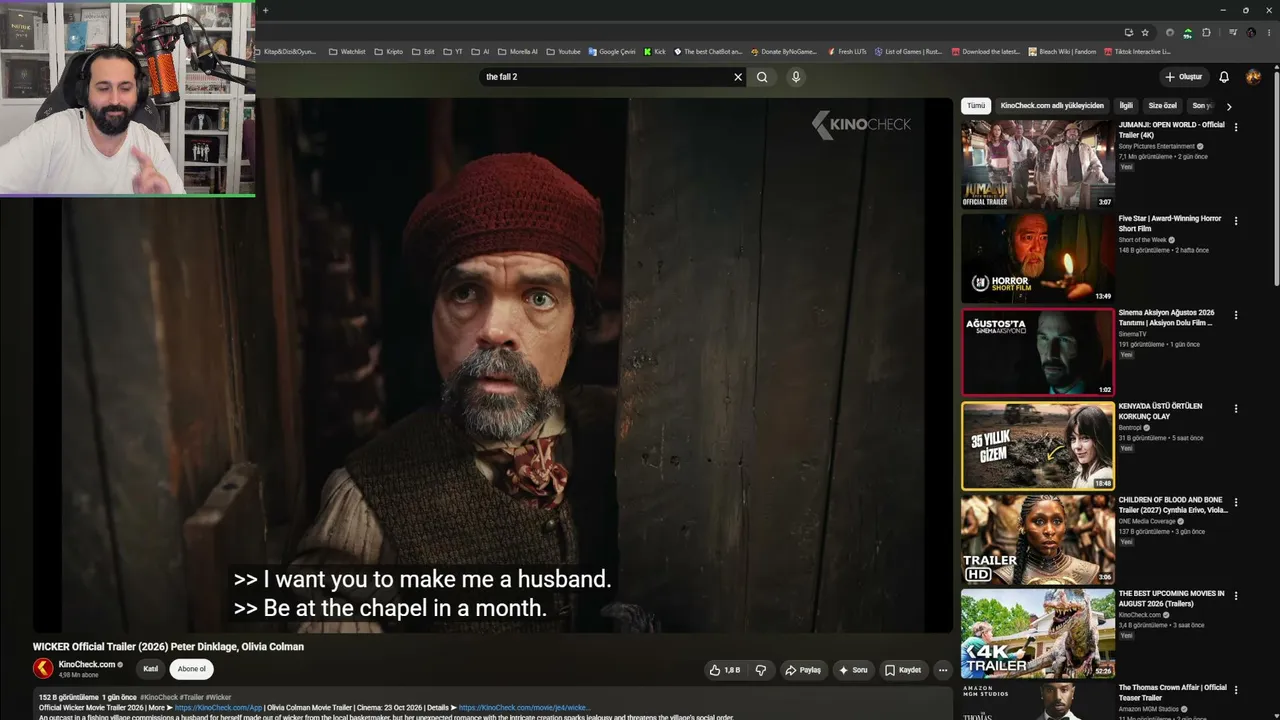Select the Tümü filter chip
1280x720 pixels.
point(976,105)
